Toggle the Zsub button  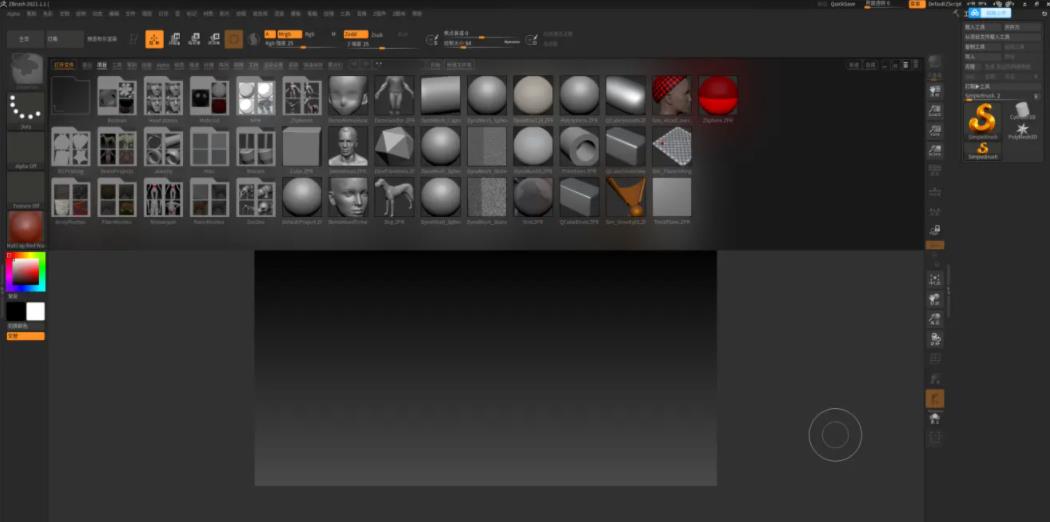(377, 34)
